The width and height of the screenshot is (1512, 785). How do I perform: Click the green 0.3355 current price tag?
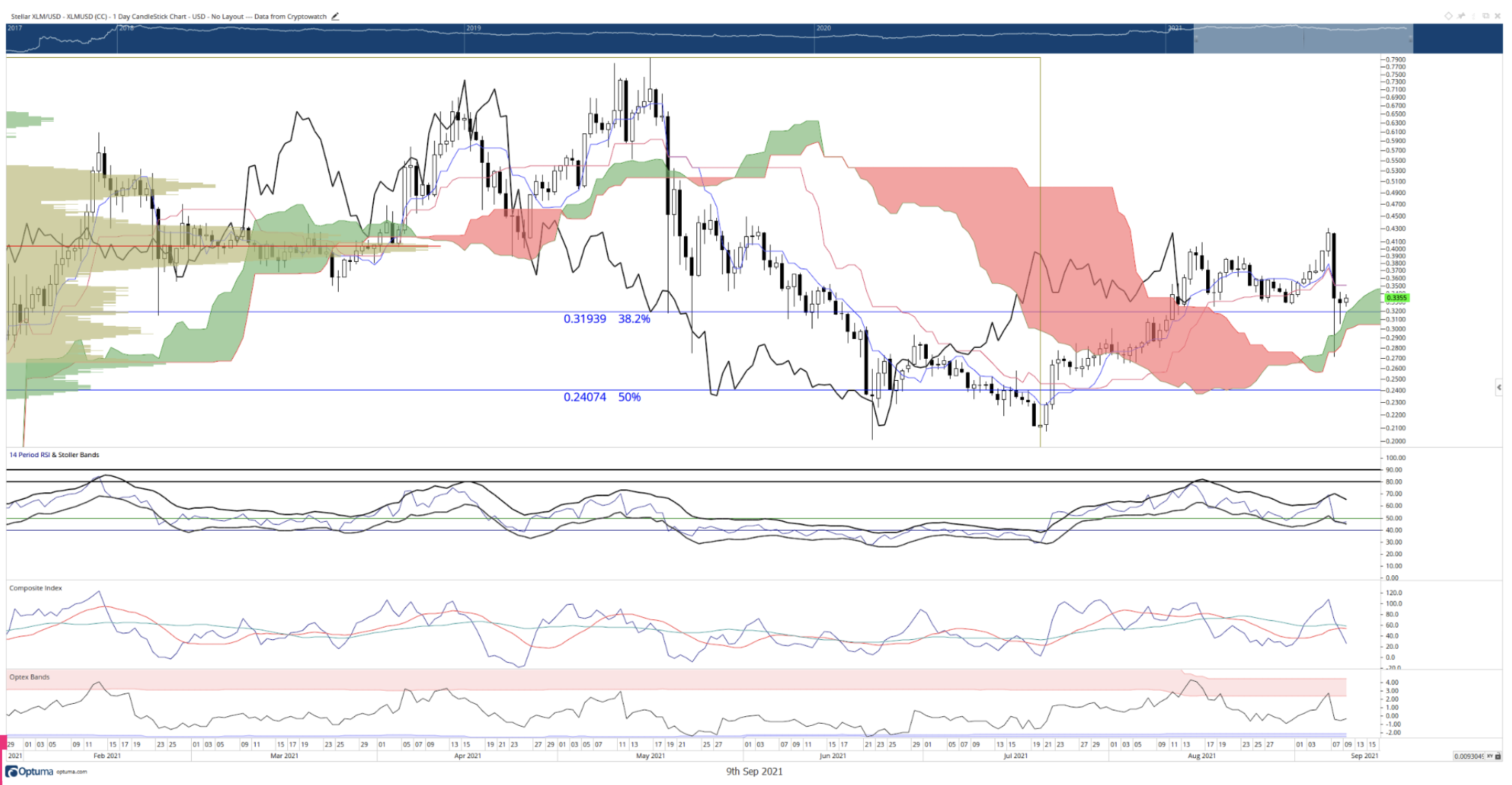(x=1397, y=298)
